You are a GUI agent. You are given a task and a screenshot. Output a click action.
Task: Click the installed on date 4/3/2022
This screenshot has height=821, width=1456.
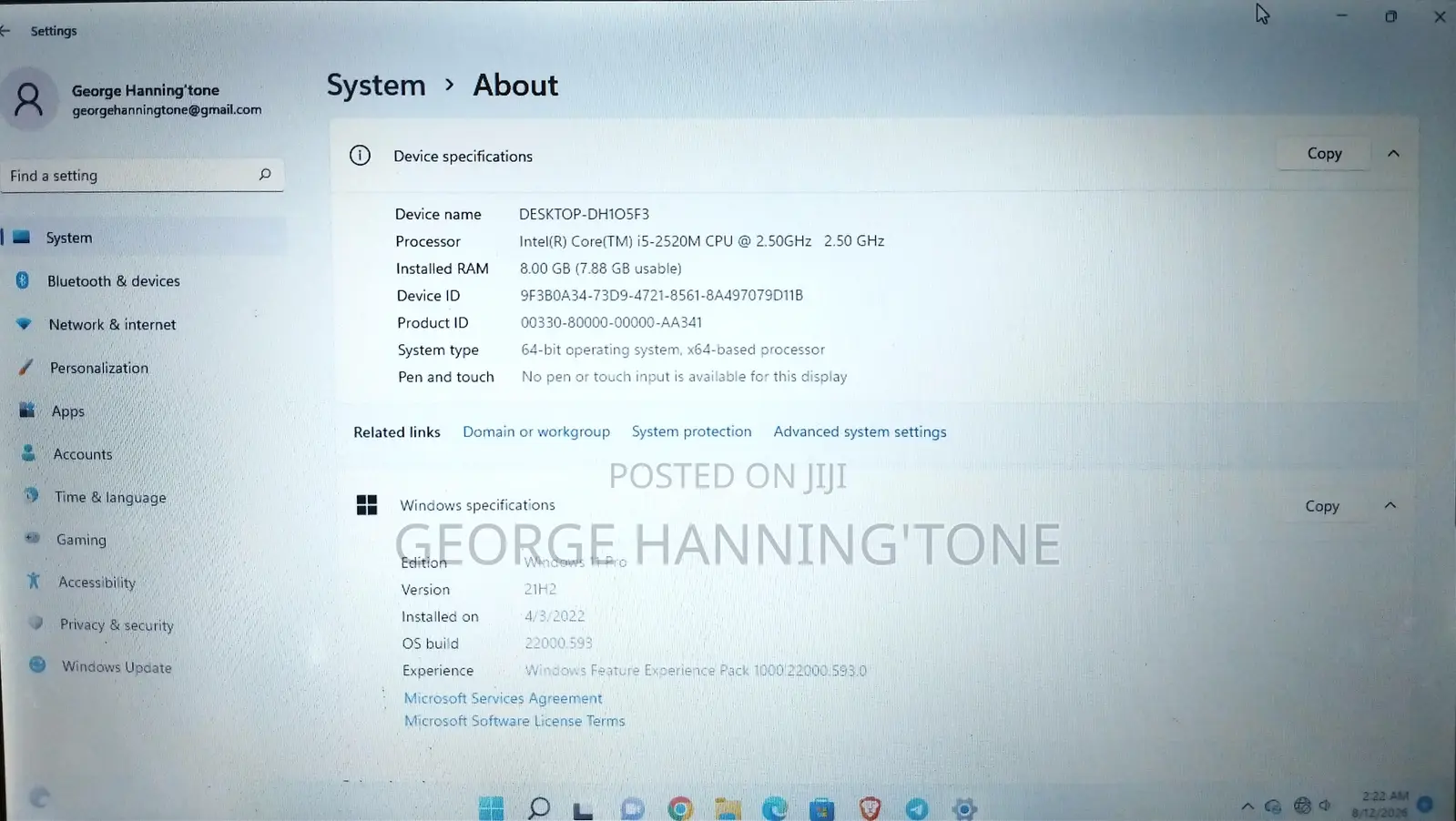[555, 616]
